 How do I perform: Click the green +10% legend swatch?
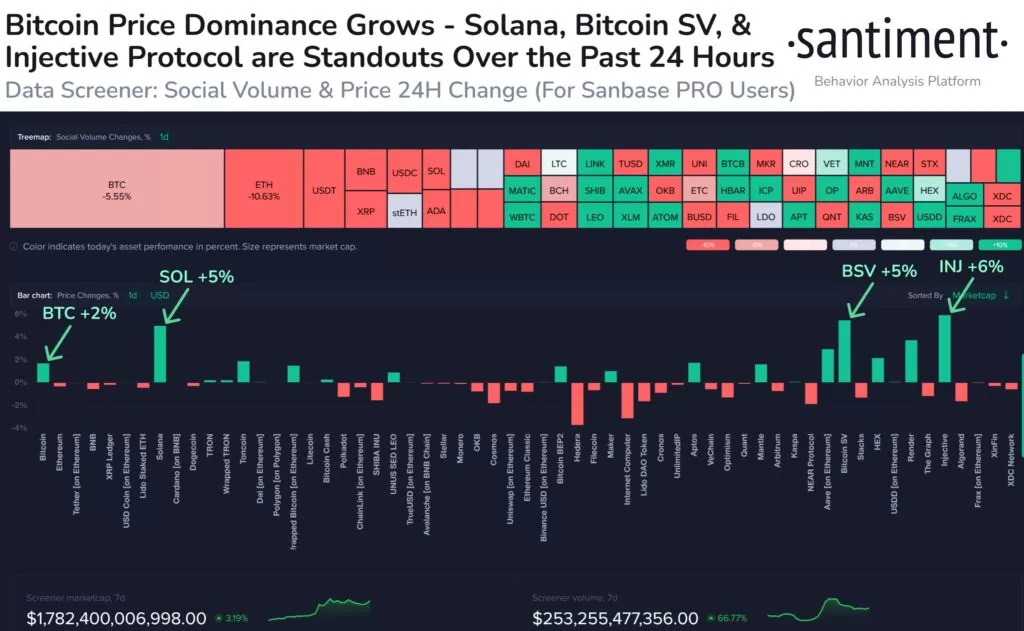click(1000, 245)
